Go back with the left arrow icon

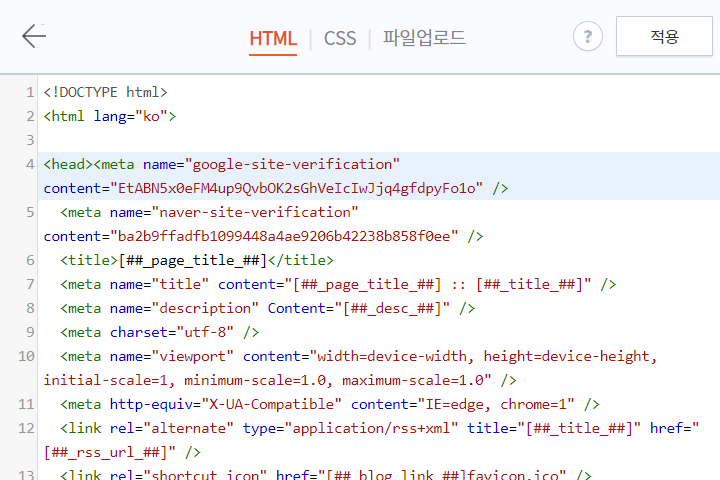[x=34, y=36]
